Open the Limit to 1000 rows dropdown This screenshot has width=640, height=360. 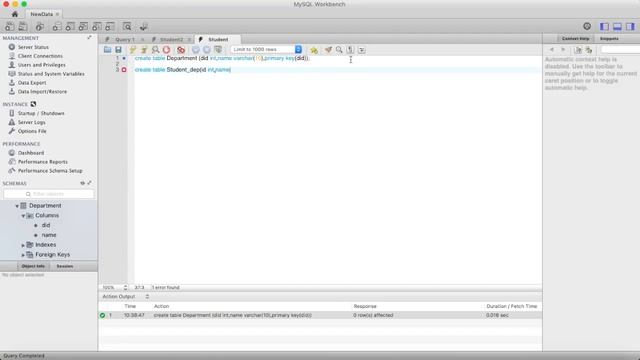coord(267,49)
